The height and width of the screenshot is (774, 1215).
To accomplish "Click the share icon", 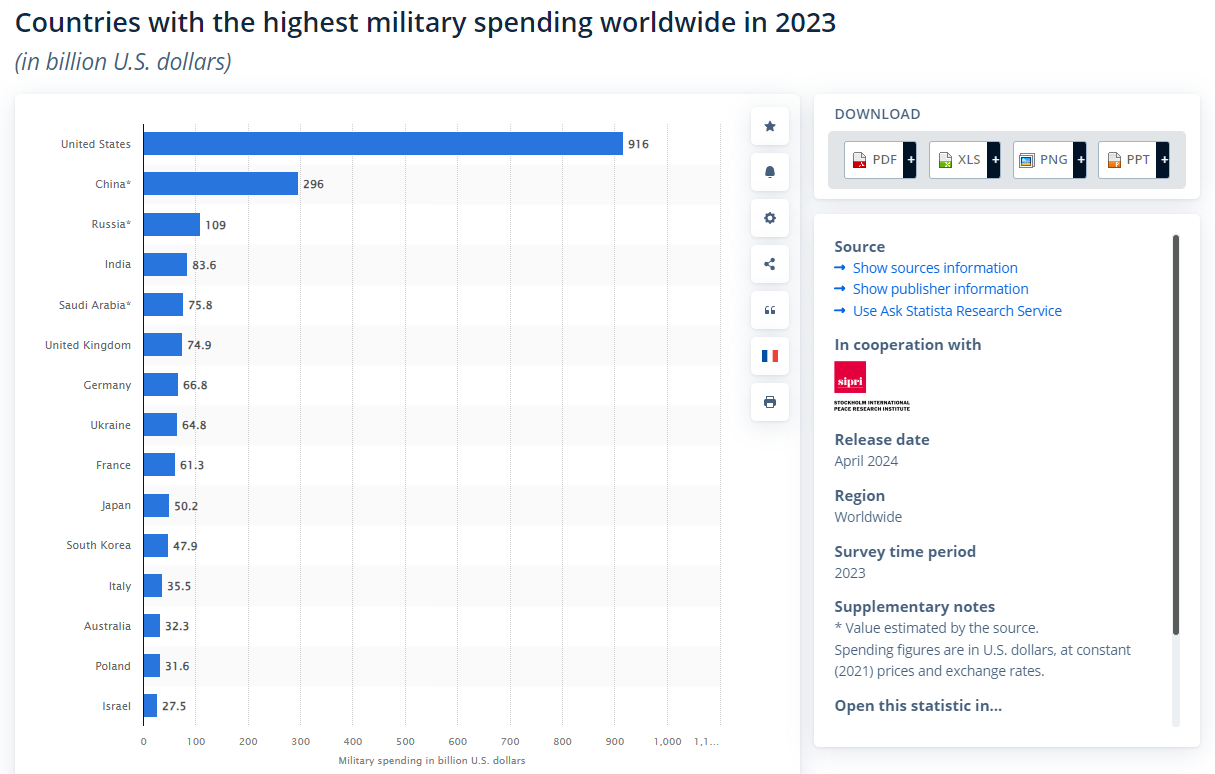I will 769,264.
